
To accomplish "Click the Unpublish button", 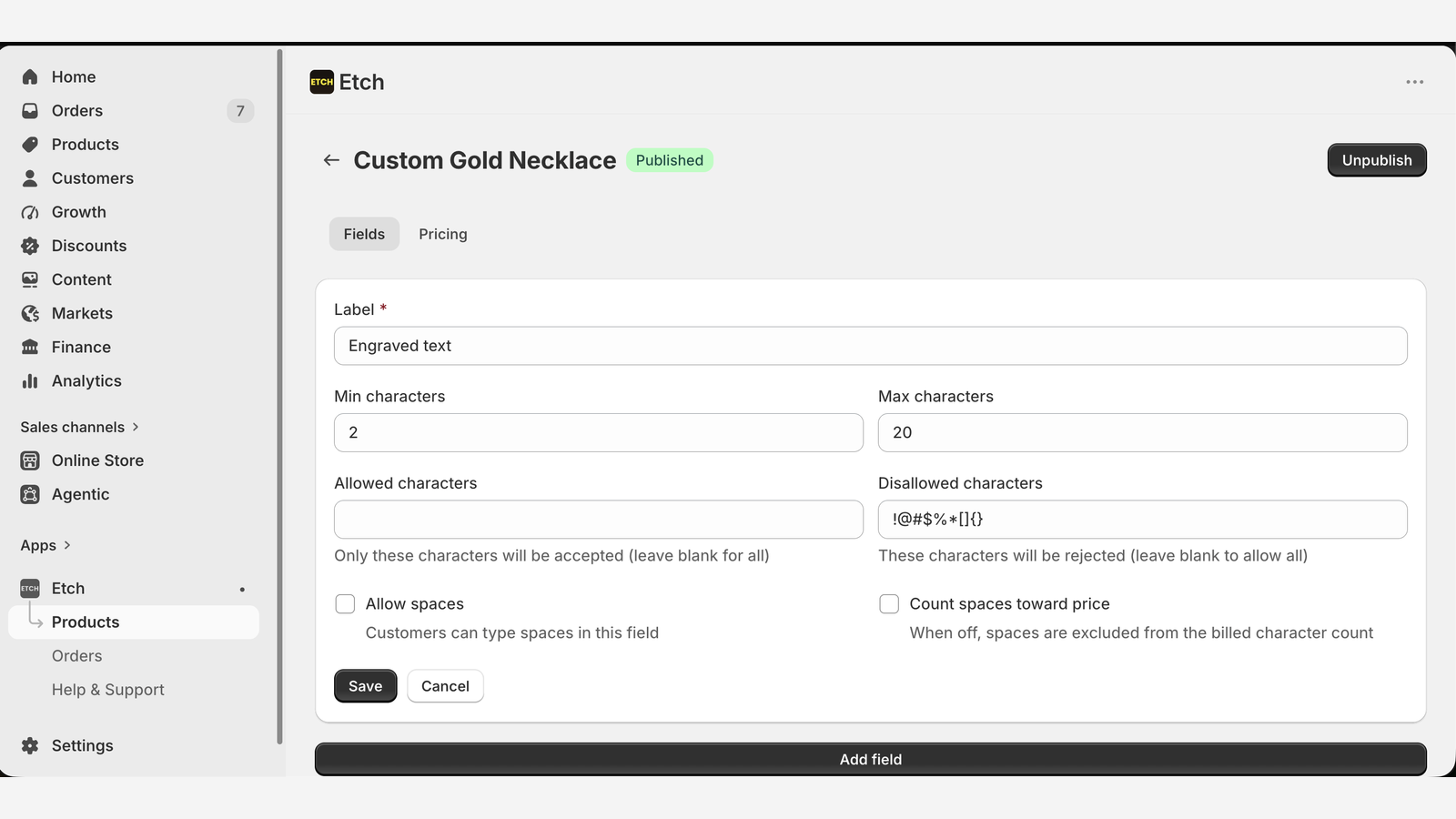I will 1377,160.
